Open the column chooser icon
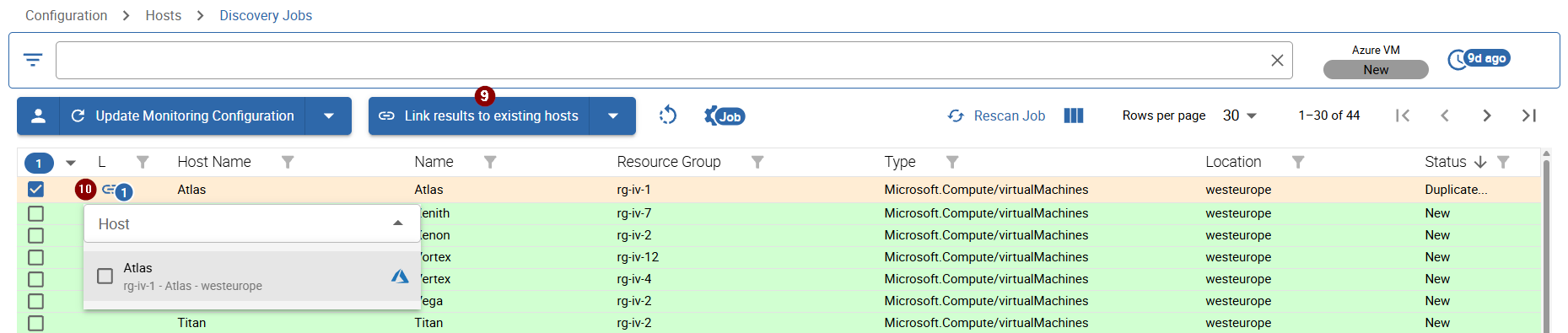Screen dimensions: 1568x333 (1074, 115)
